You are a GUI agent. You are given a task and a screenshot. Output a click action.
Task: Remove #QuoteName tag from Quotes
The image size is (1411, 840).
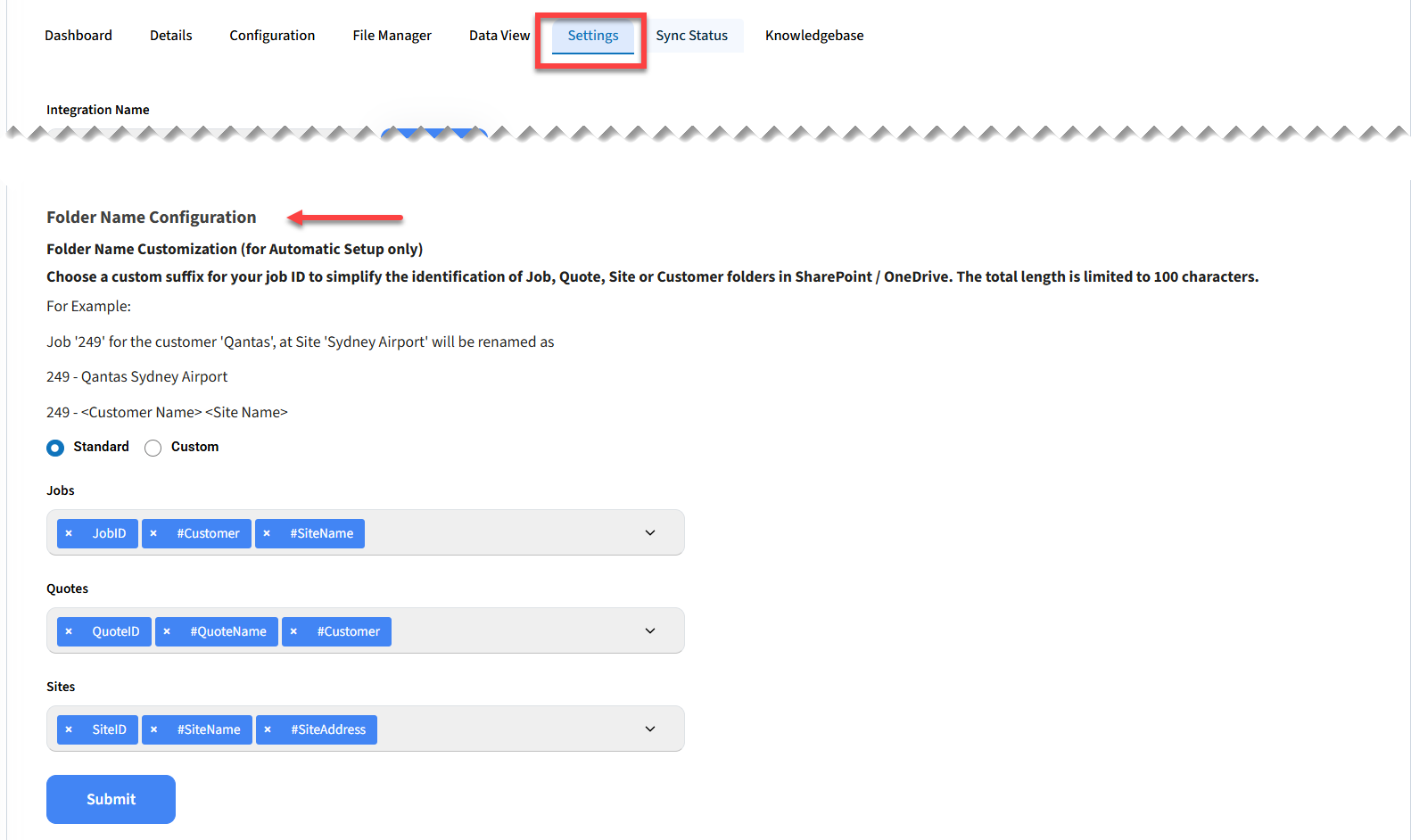click(167, 631)
